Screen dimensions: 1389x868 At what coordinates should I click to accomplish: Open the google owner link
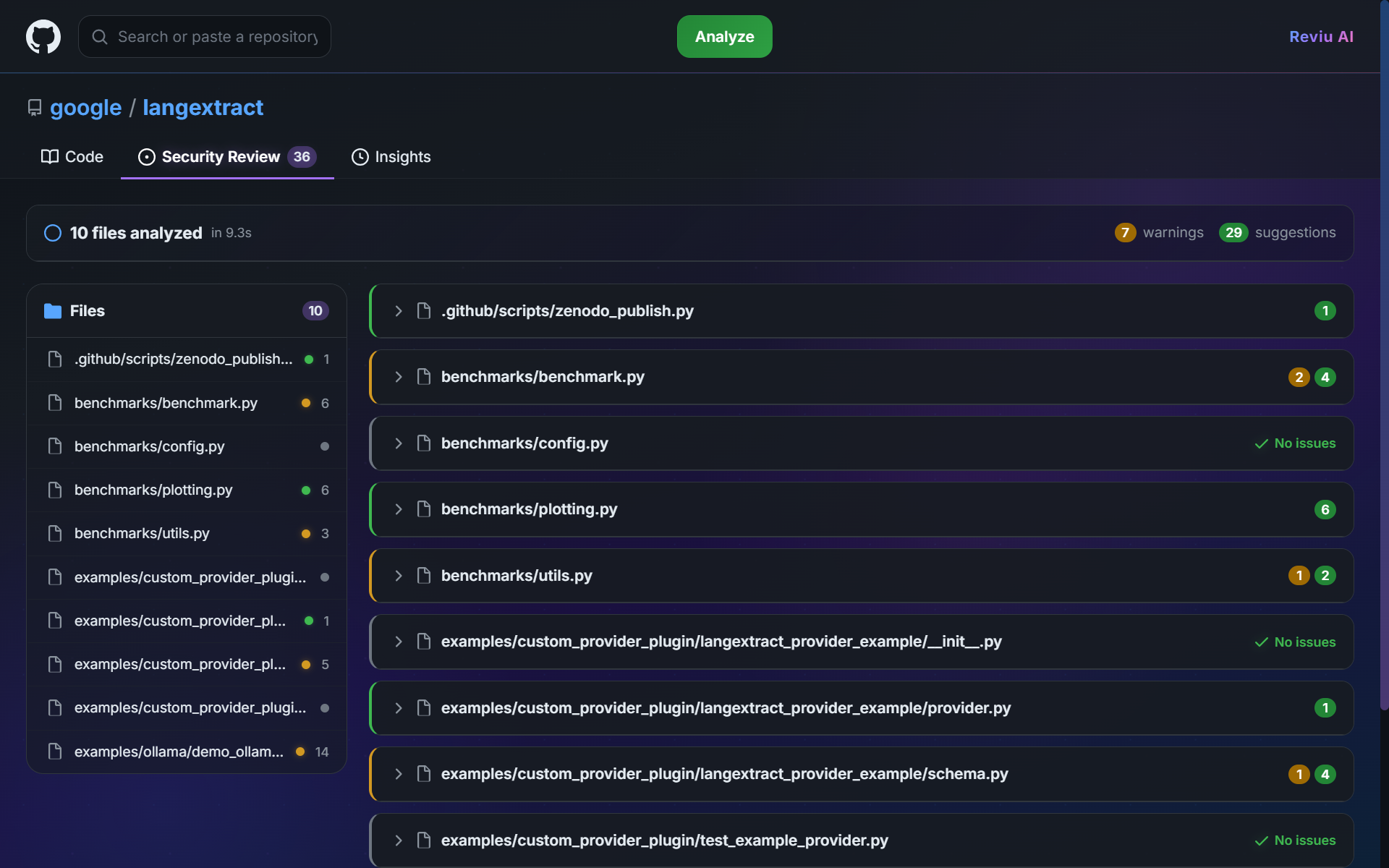tap(86, 108)
